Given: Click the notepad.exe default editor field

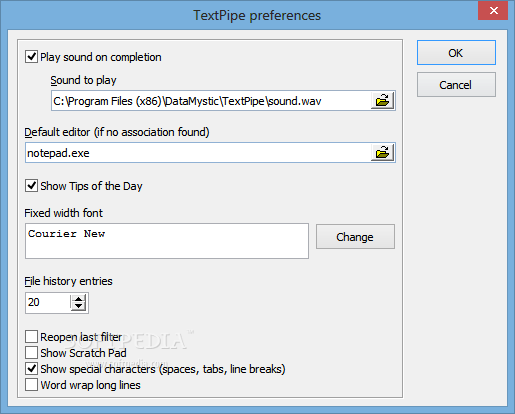Looking at the screenshot, I should click(198, 153).
